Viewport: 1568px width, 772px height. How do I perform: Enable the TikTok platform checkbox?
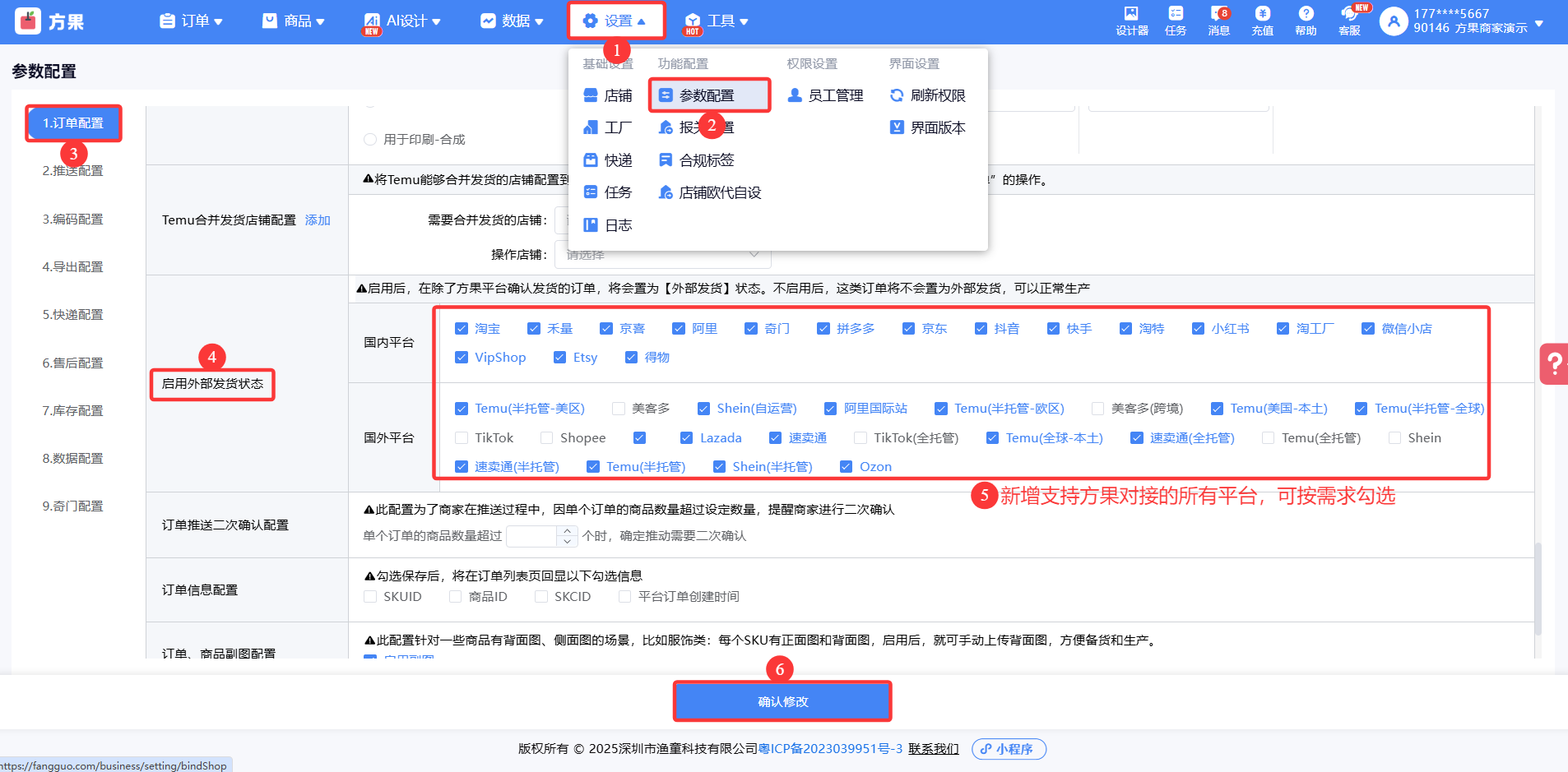tap(462, 438)
